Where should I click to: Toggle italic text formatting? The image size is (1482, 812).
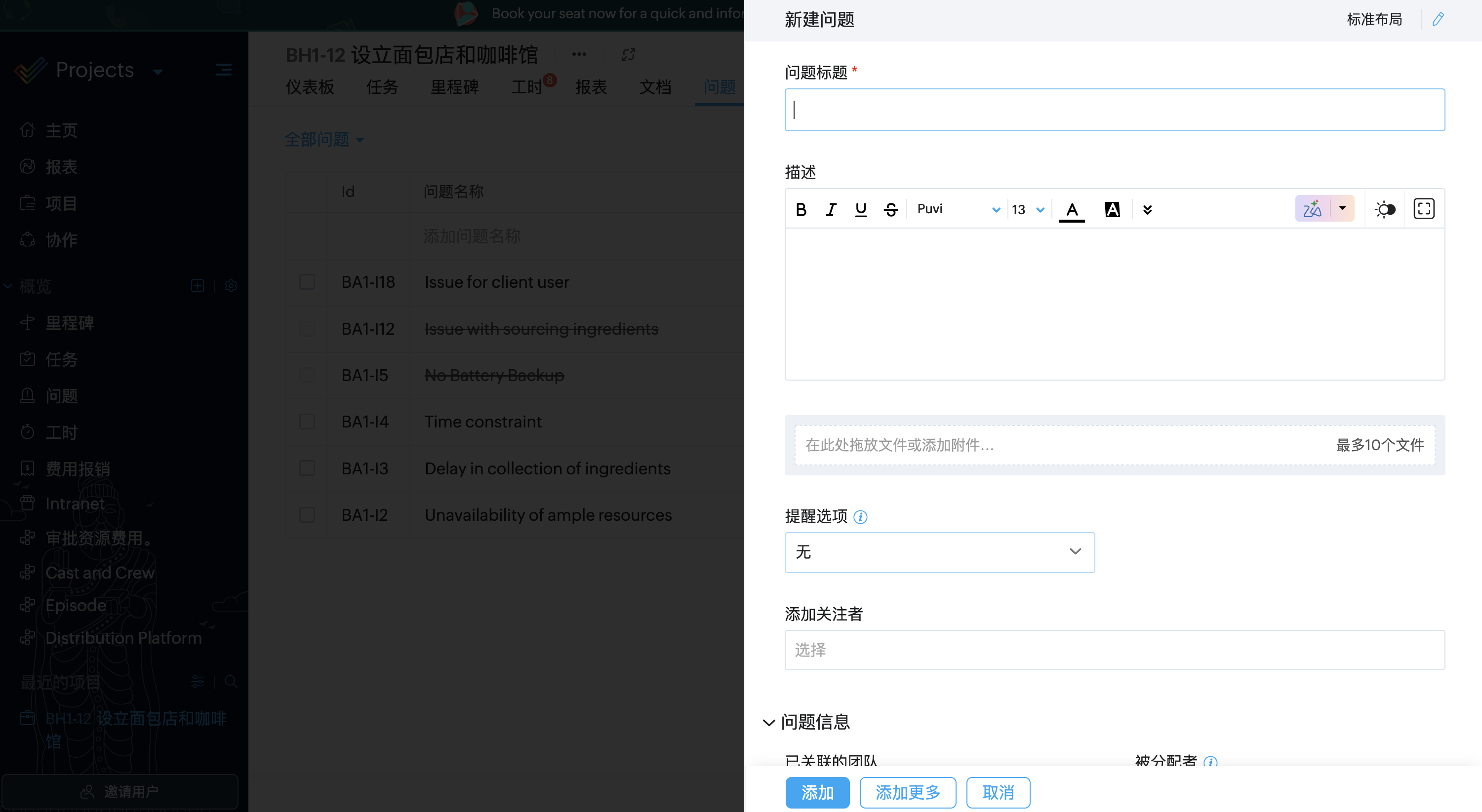coord(831,210)
